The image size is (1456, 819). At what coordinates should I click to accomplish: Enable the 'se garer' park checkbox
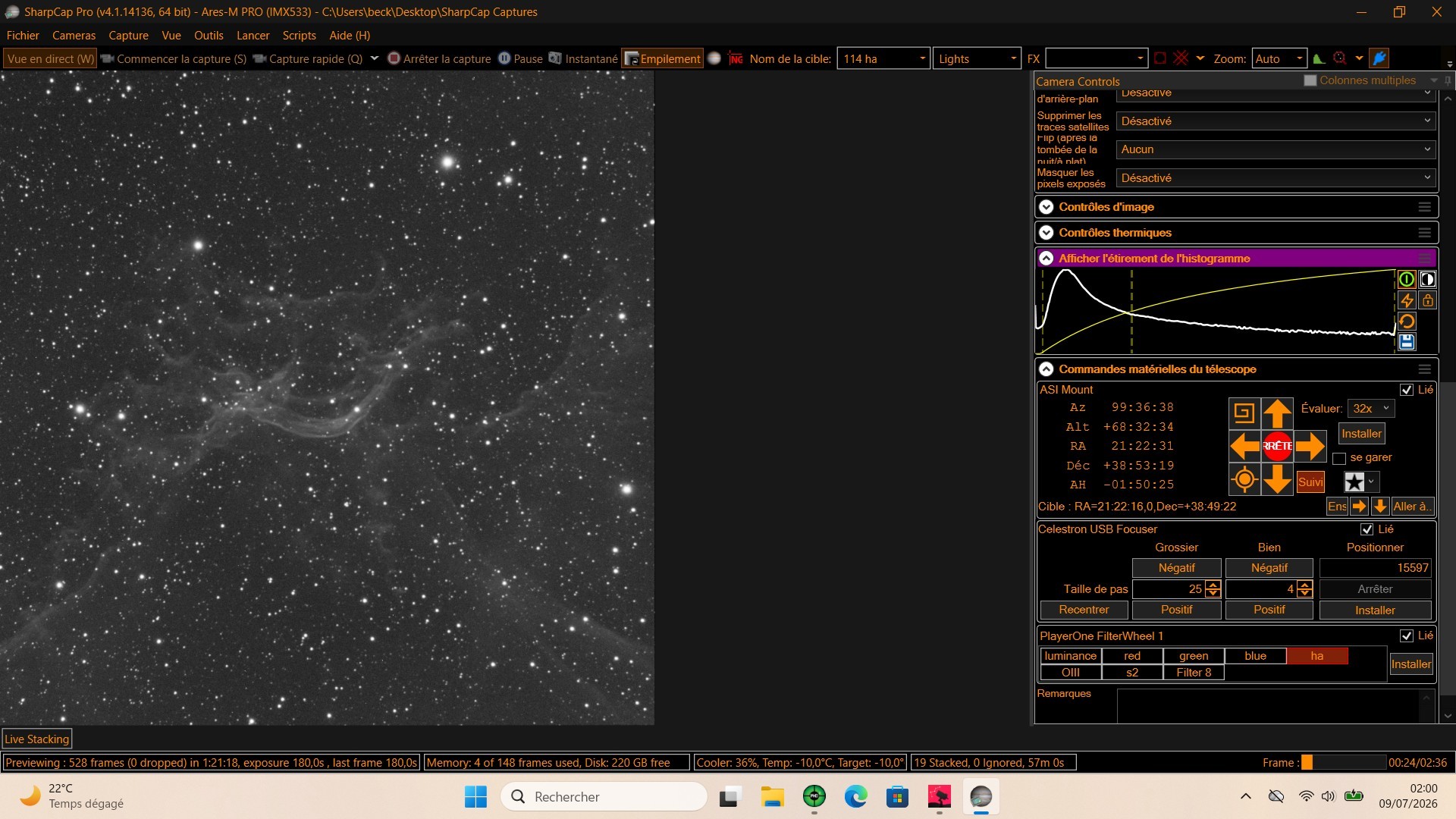click(1339, 458)
